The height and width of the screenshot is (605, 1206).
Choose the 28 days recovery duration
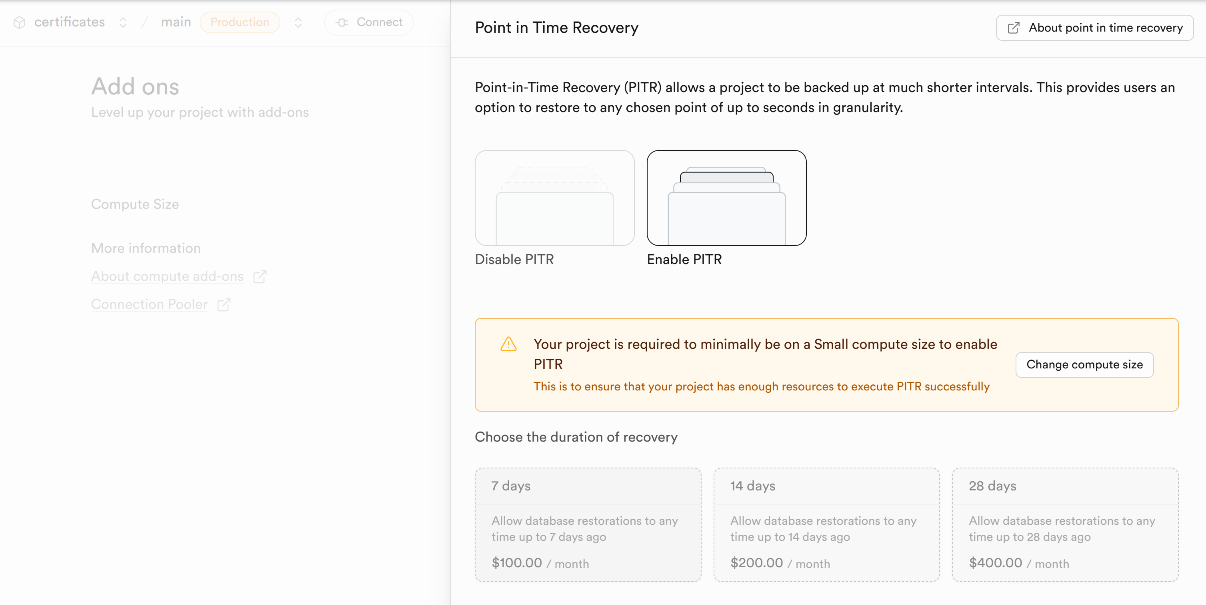[x=1064, y=524]
